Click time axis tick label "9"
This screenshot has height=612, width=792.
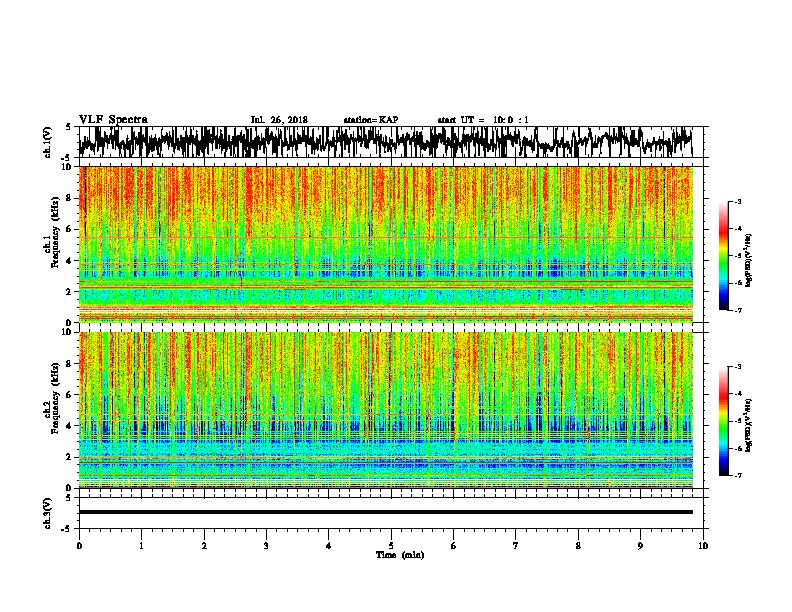[x=640, y=546]
